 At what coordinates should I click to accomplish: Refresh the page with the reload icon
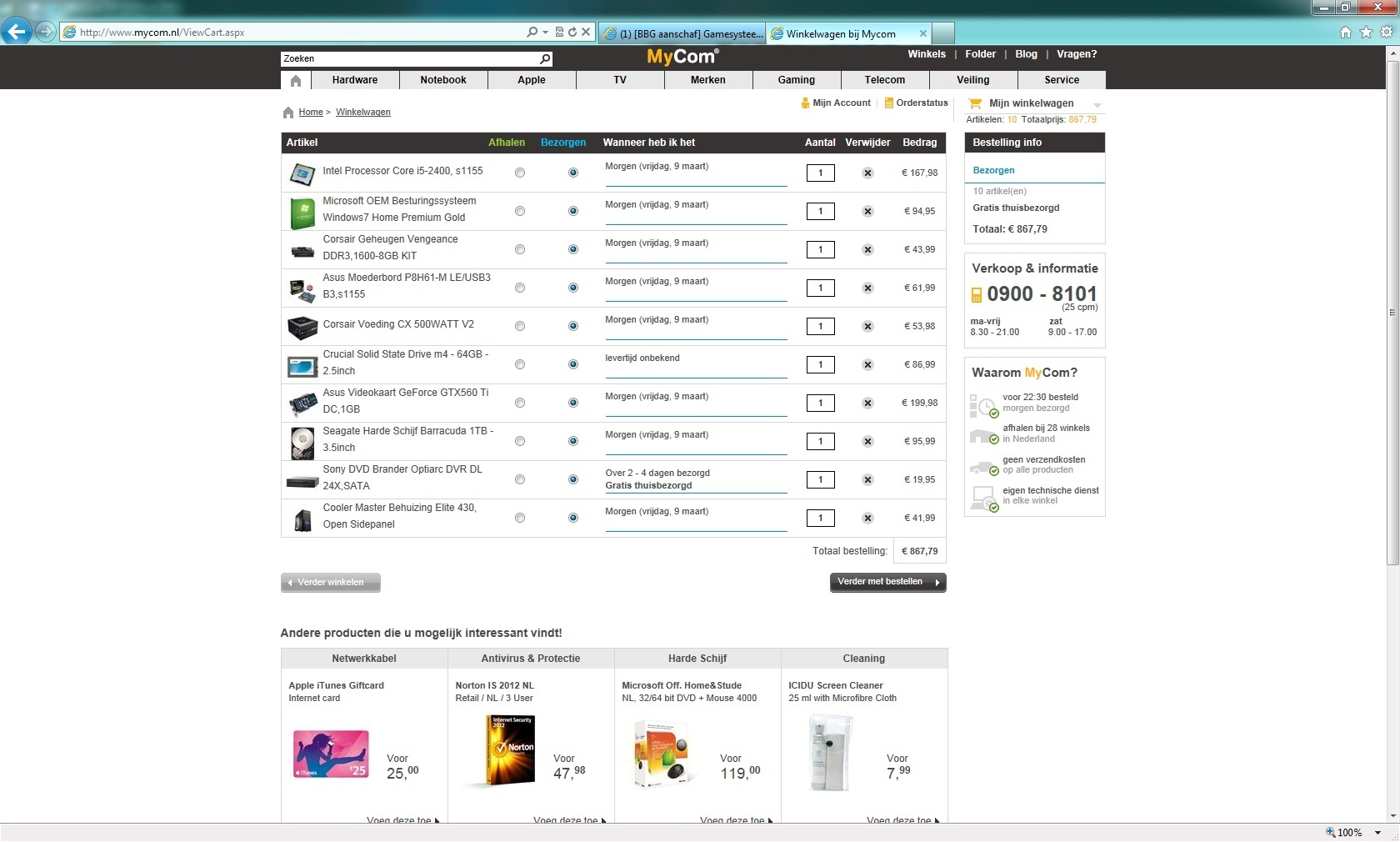(x=572, y=33)
